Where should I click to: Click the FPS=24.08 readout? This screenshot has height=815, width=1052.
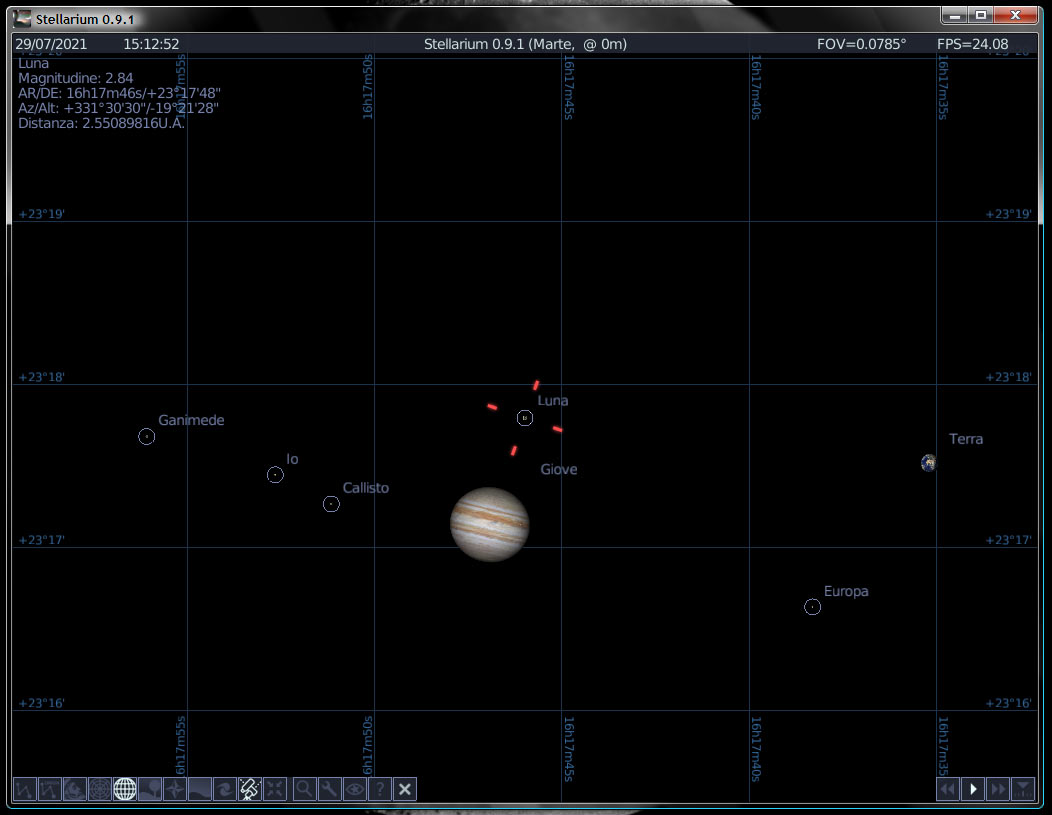point(973,44)
